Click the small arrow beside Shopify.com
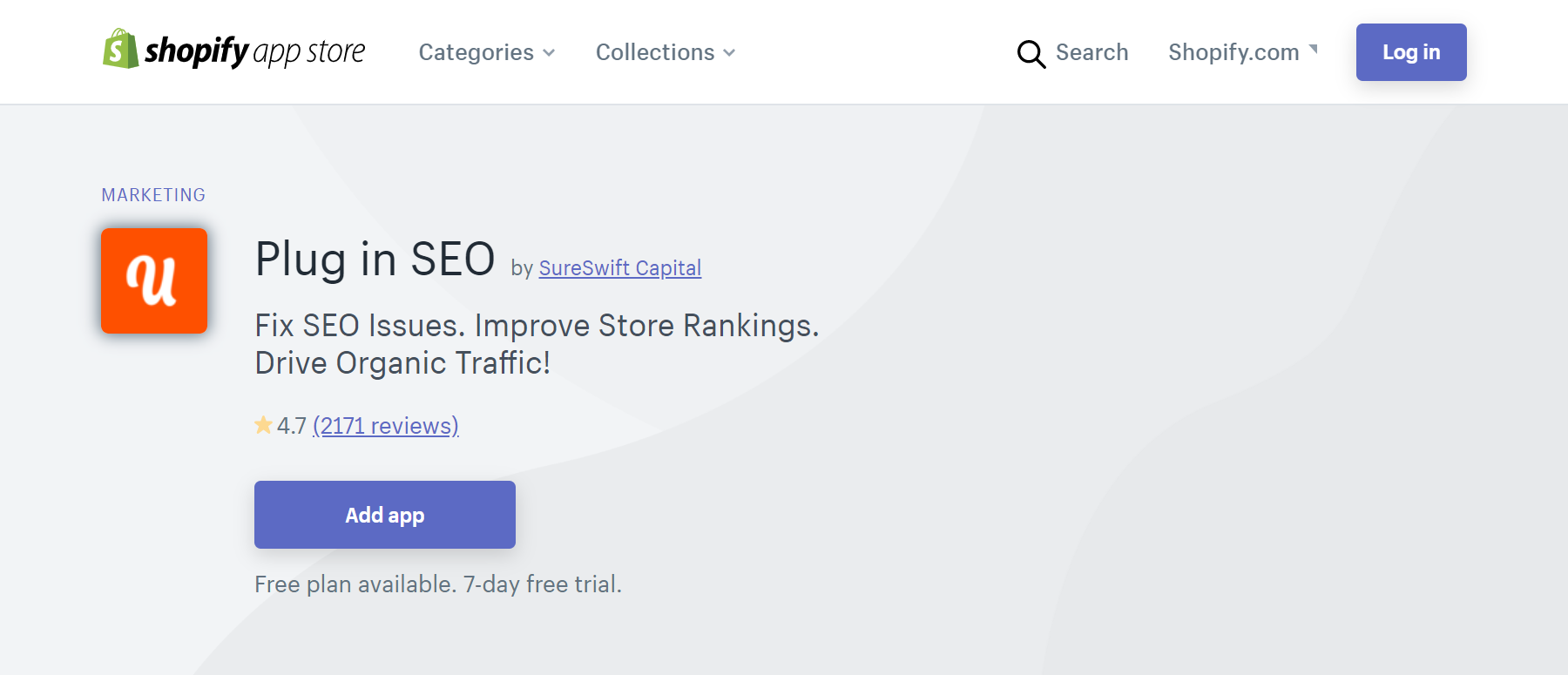 [x=1313, y=50]
